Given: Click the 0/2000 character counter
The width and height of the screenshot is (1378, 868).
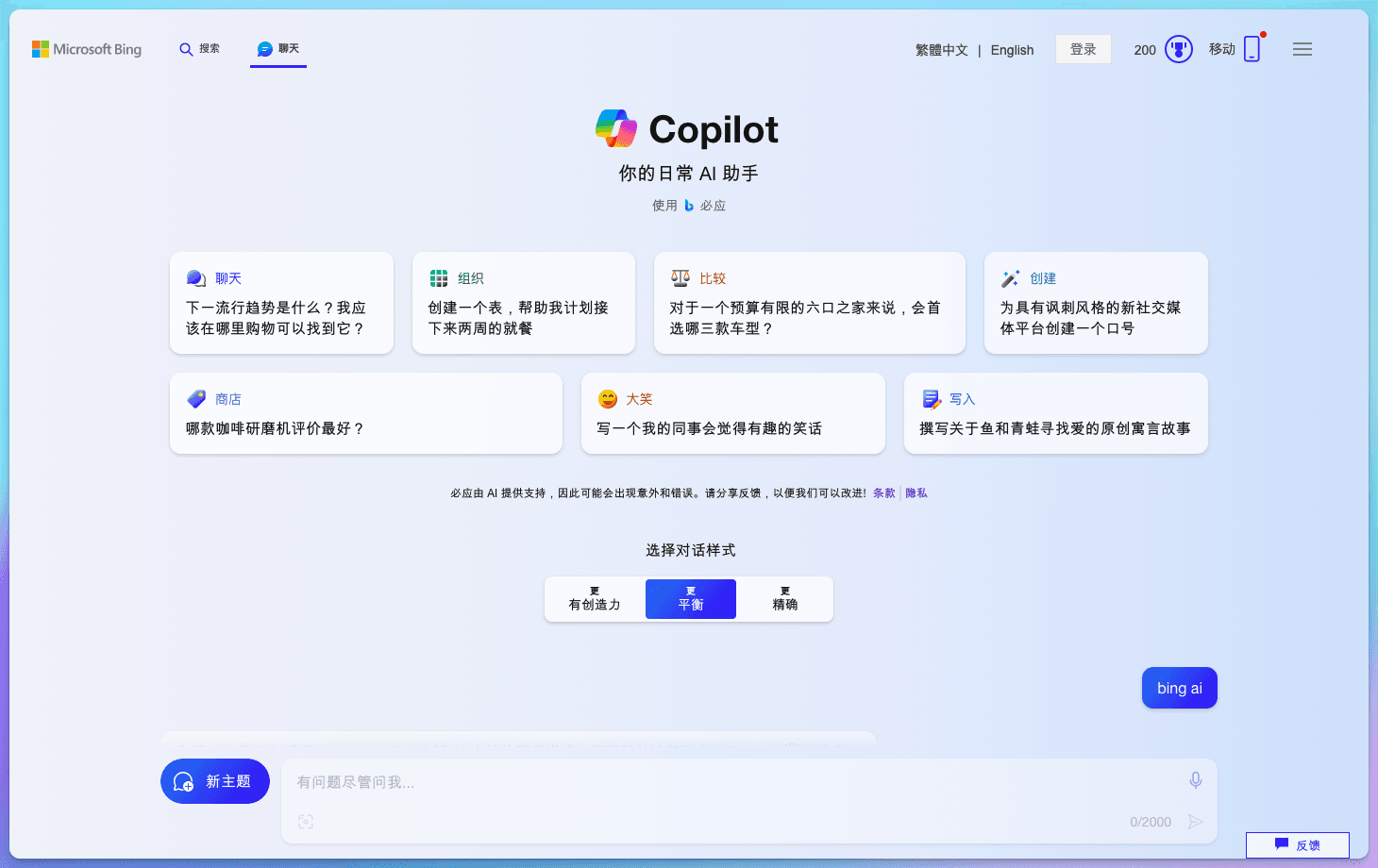Looking at the screenshot, I should pos(1151,822).
